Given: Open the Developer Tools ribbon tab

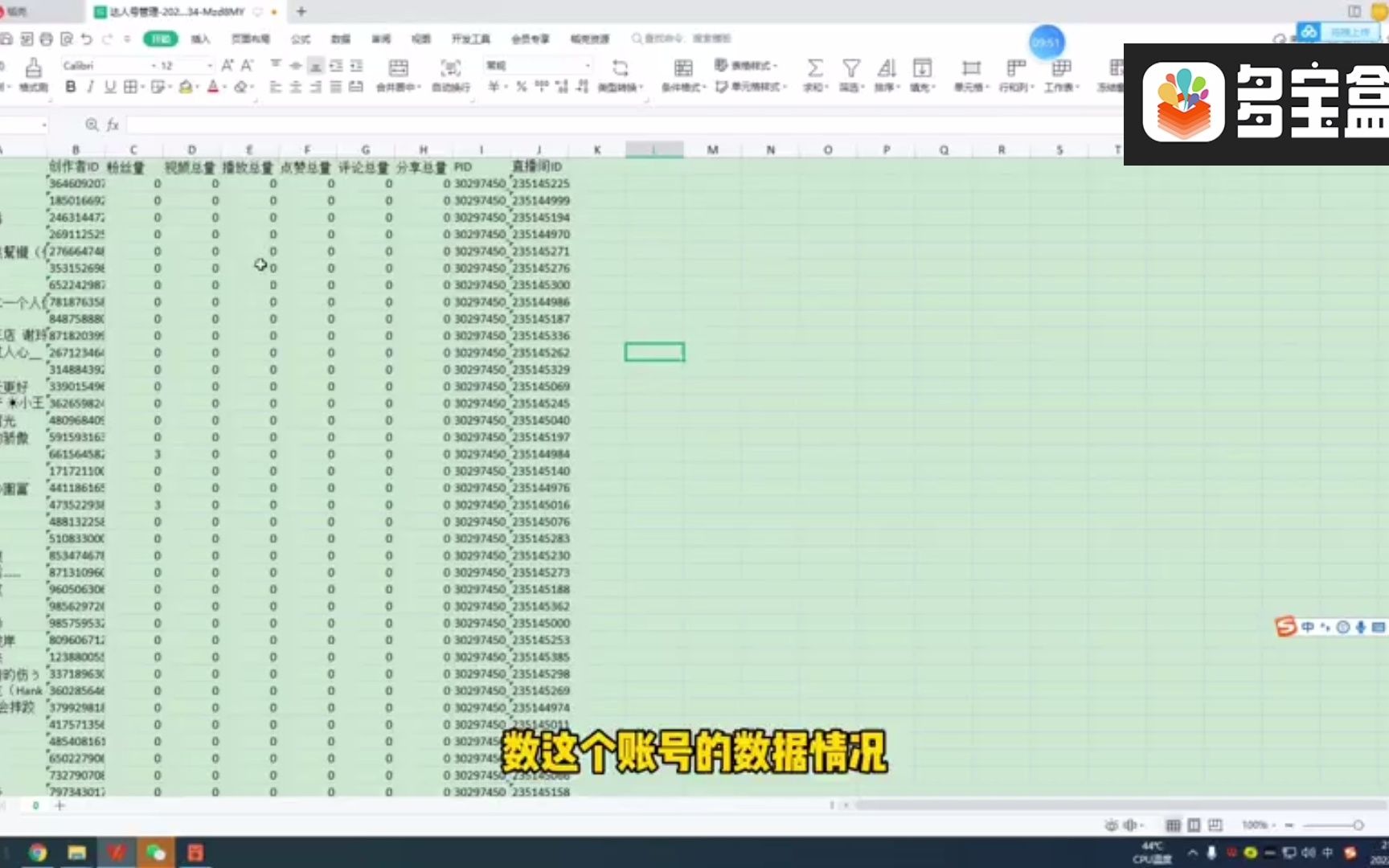Looking at the screenshot, I should pos(471,39).
